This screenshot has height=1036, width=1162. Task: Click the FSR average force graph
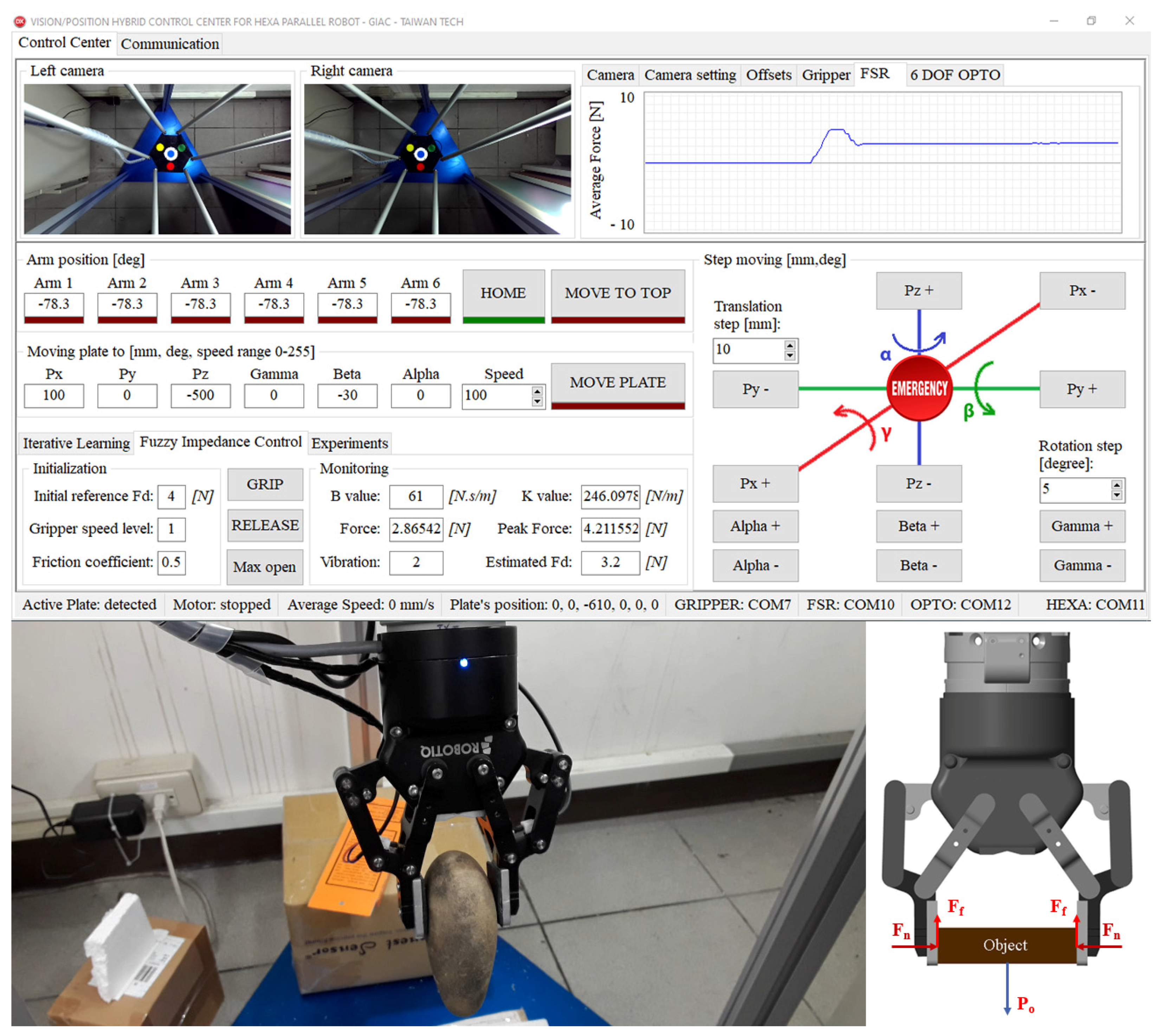883,162
